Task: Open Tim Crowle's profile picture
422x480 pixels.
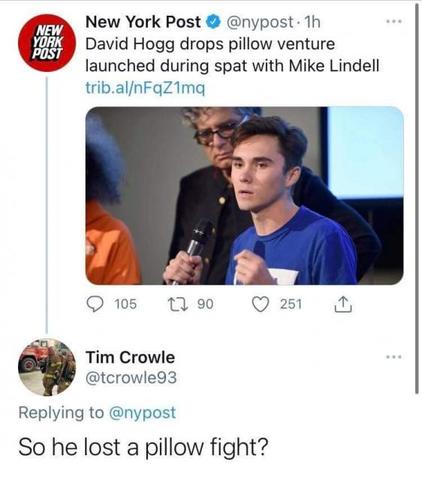Action: pyautogui.click(x=47, y=367)
